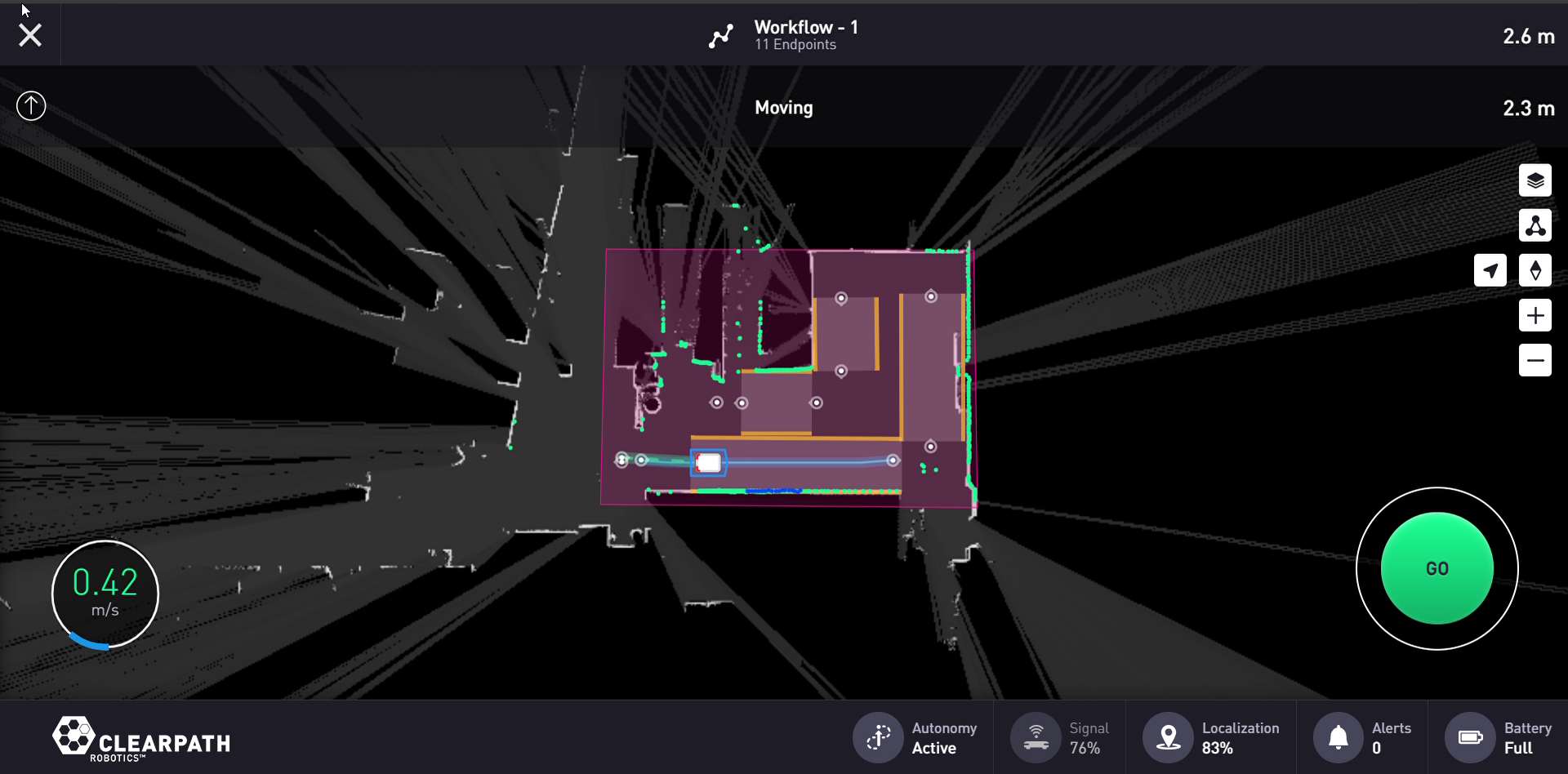
Task: Click the Workflow - 1 title
Action: click(805, 28)
